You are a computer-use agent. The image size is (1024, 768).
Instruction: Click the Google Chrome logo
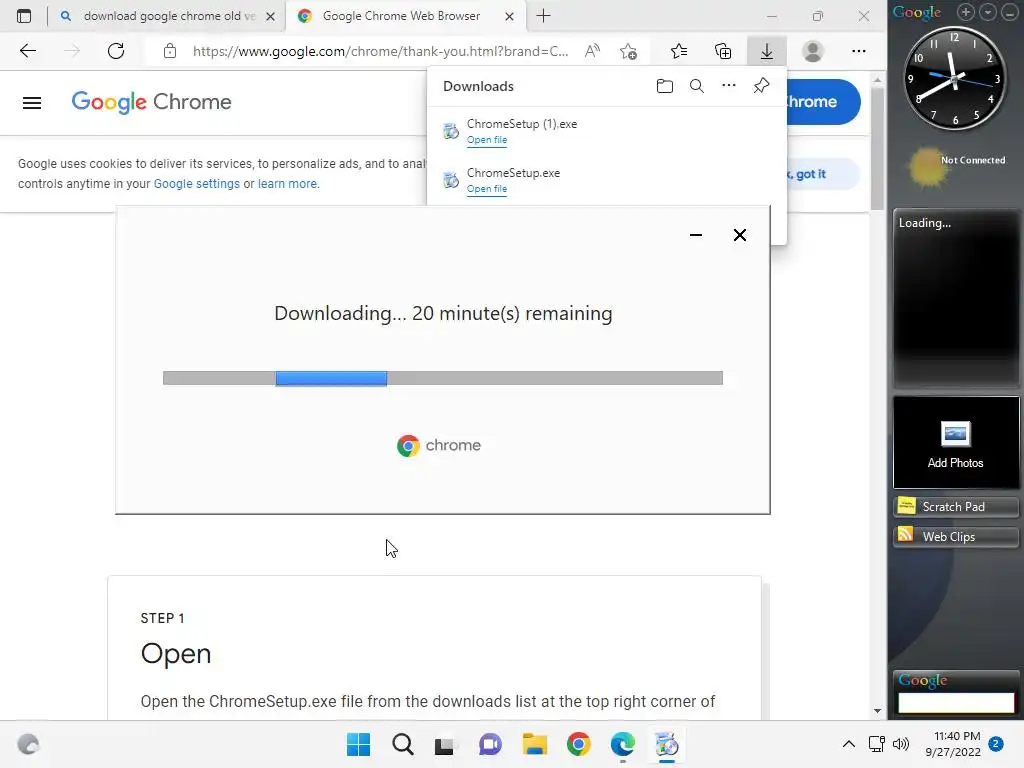coord(152,103)
